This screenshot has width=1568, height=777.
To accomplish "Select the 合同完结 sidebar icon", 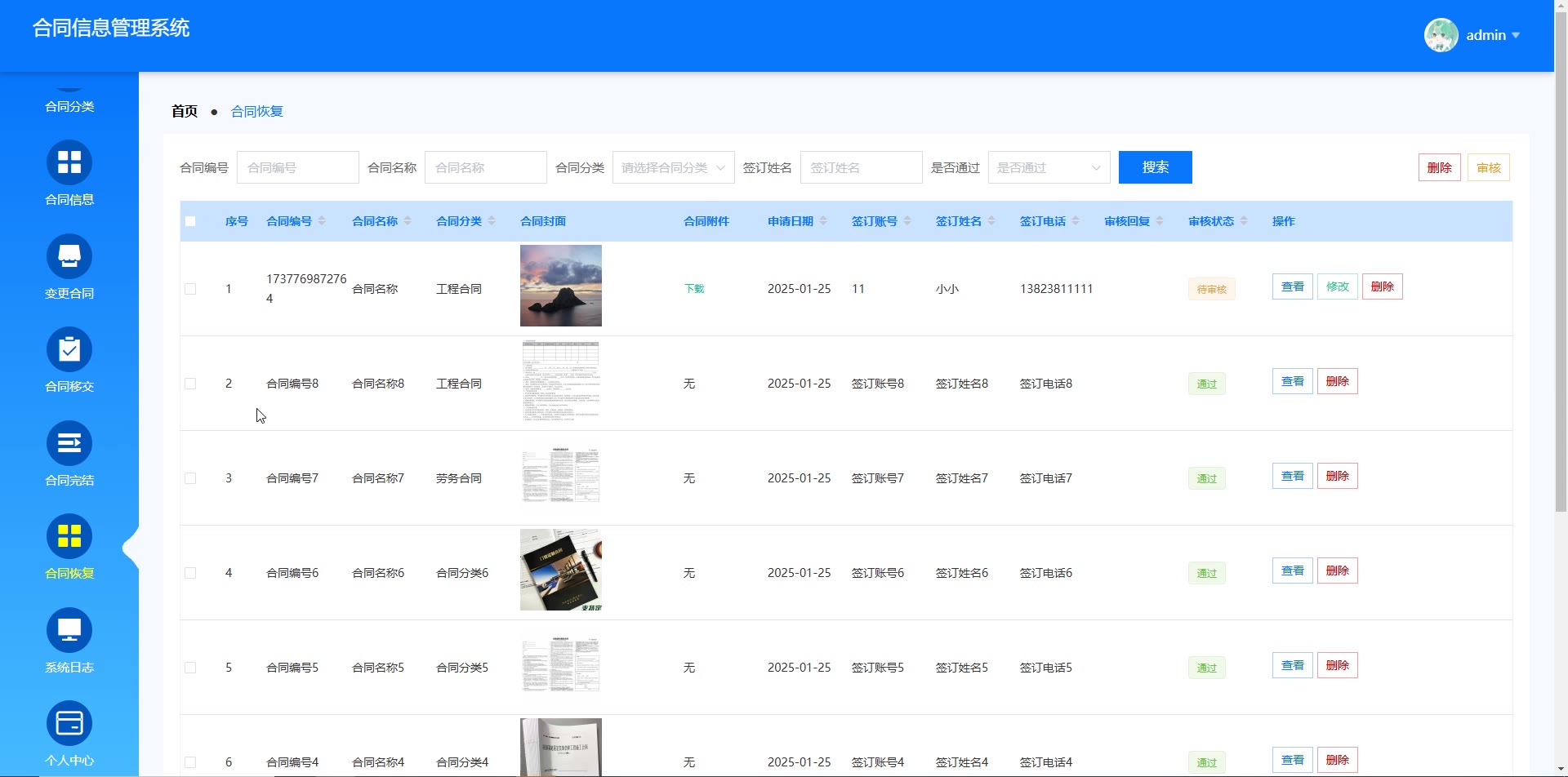I will pyautogui.click(x=69, y=443).
